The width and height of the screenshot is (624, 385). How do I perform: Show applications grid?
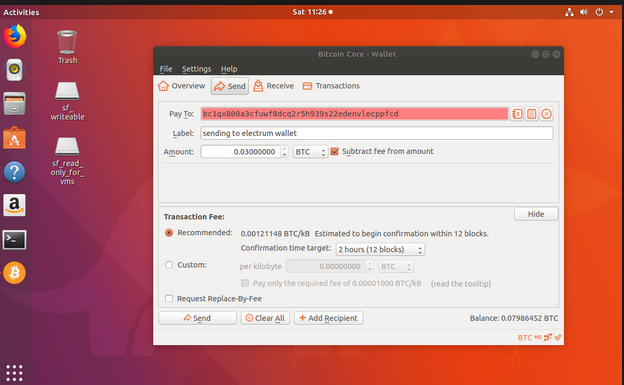pyautogui.click(x=14, y=373)
